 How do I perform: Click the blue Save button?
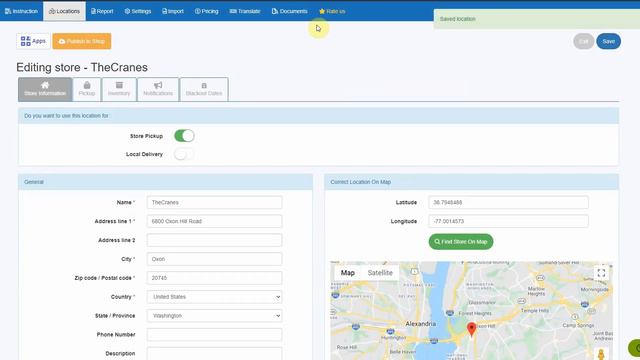coord(608,41)
